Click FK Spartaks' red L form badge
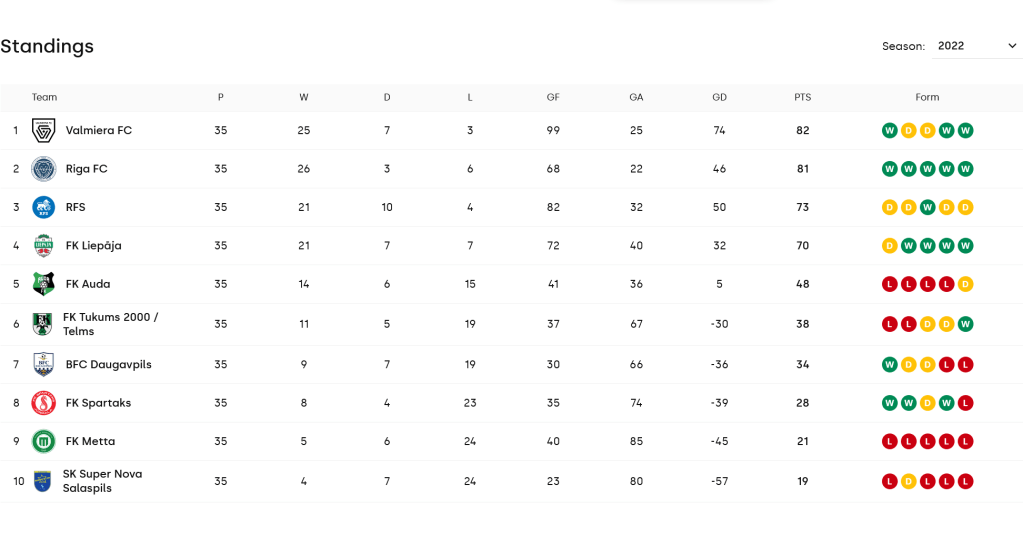The width and height of the screenshot is (1023, 535). (965, 403)
